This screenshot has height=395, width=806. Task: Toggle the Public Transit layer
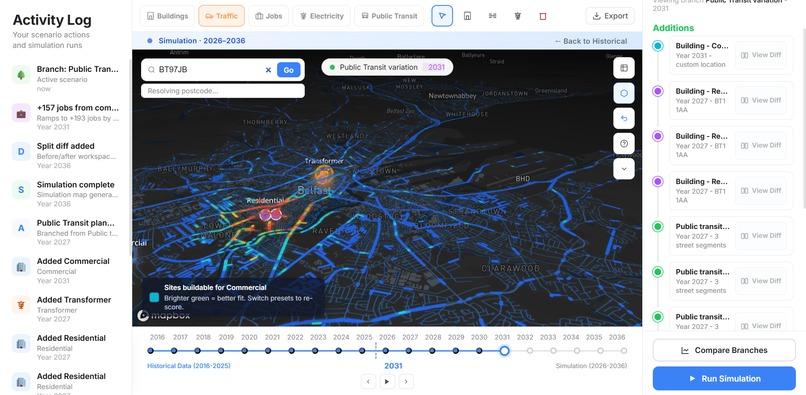389,16
